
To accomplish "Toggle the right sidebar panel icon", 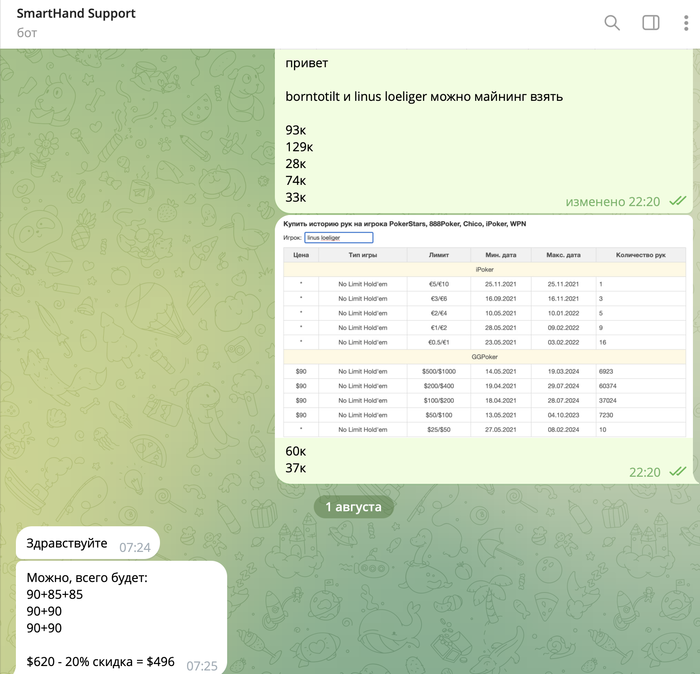I will tap(650, 23).
